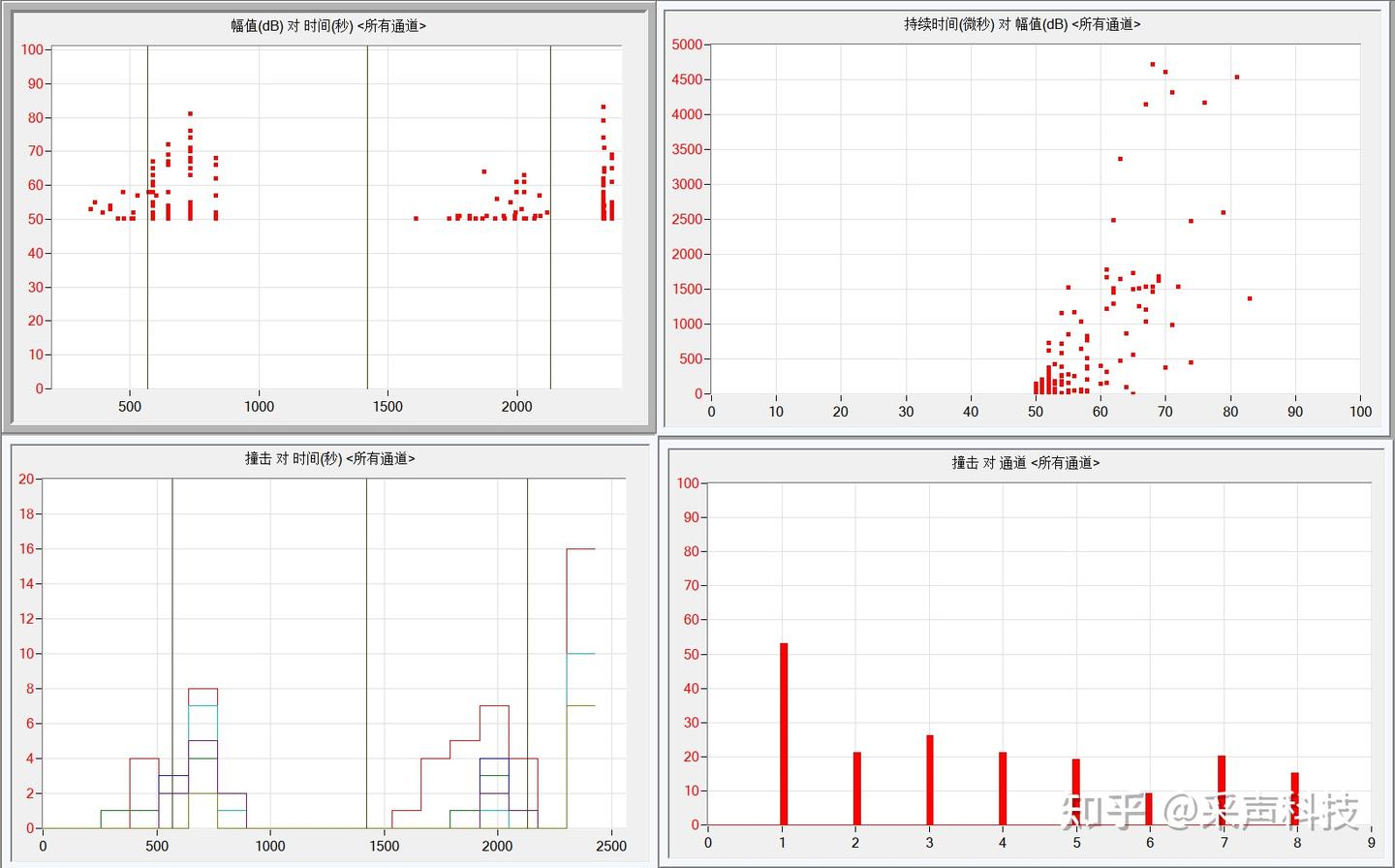This screenshot has width=1395, height=868.
Task: Click middle vertical time marker in amplitude-time chart
Action: [x=367, y=217]
